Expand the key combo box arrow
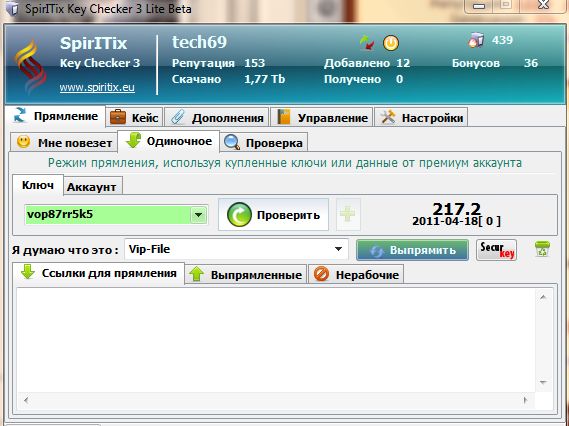The image size is (569, 426). pos(198,215)
